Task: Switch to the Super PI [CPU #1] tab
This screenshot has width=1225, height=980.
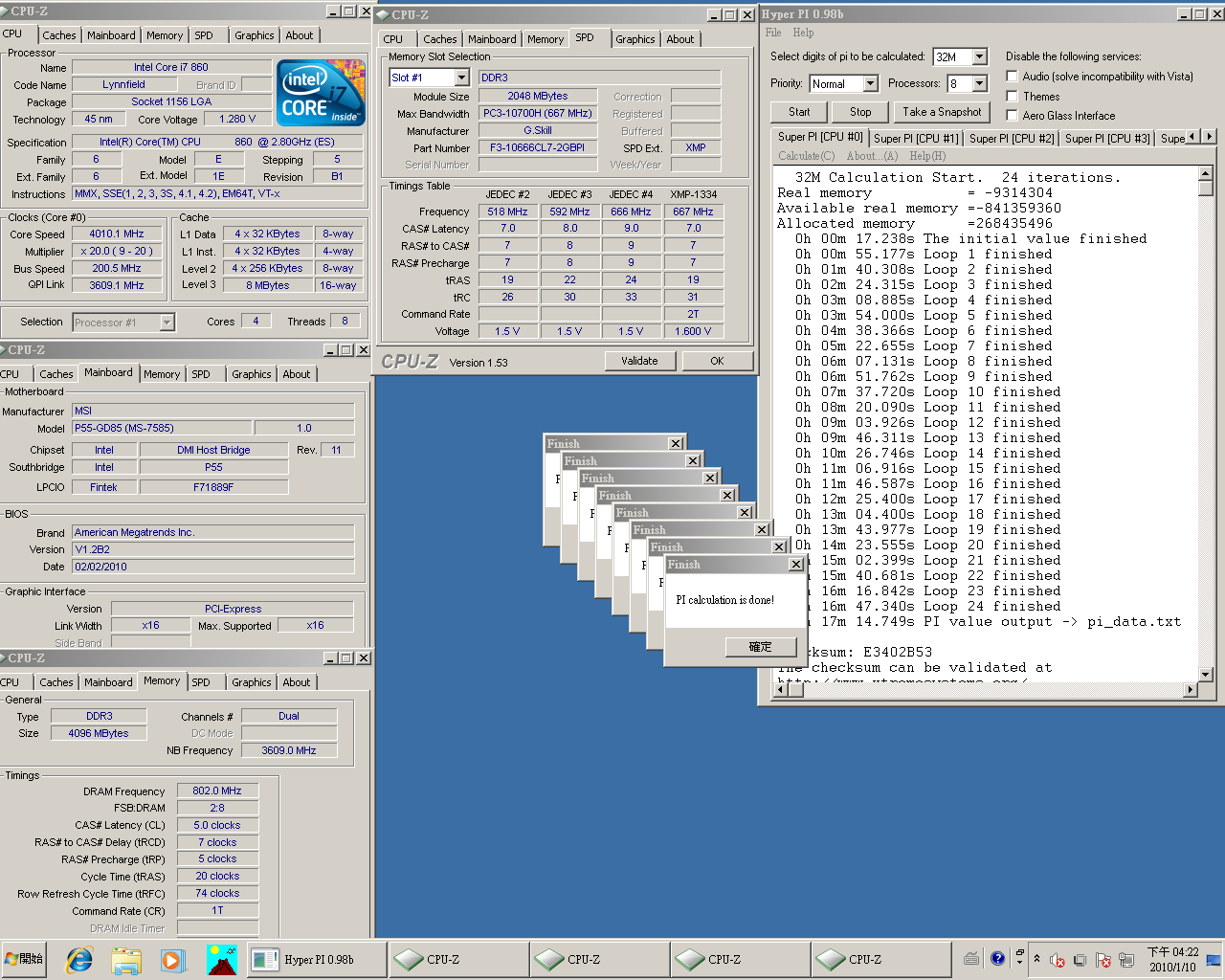Action: 916,139
